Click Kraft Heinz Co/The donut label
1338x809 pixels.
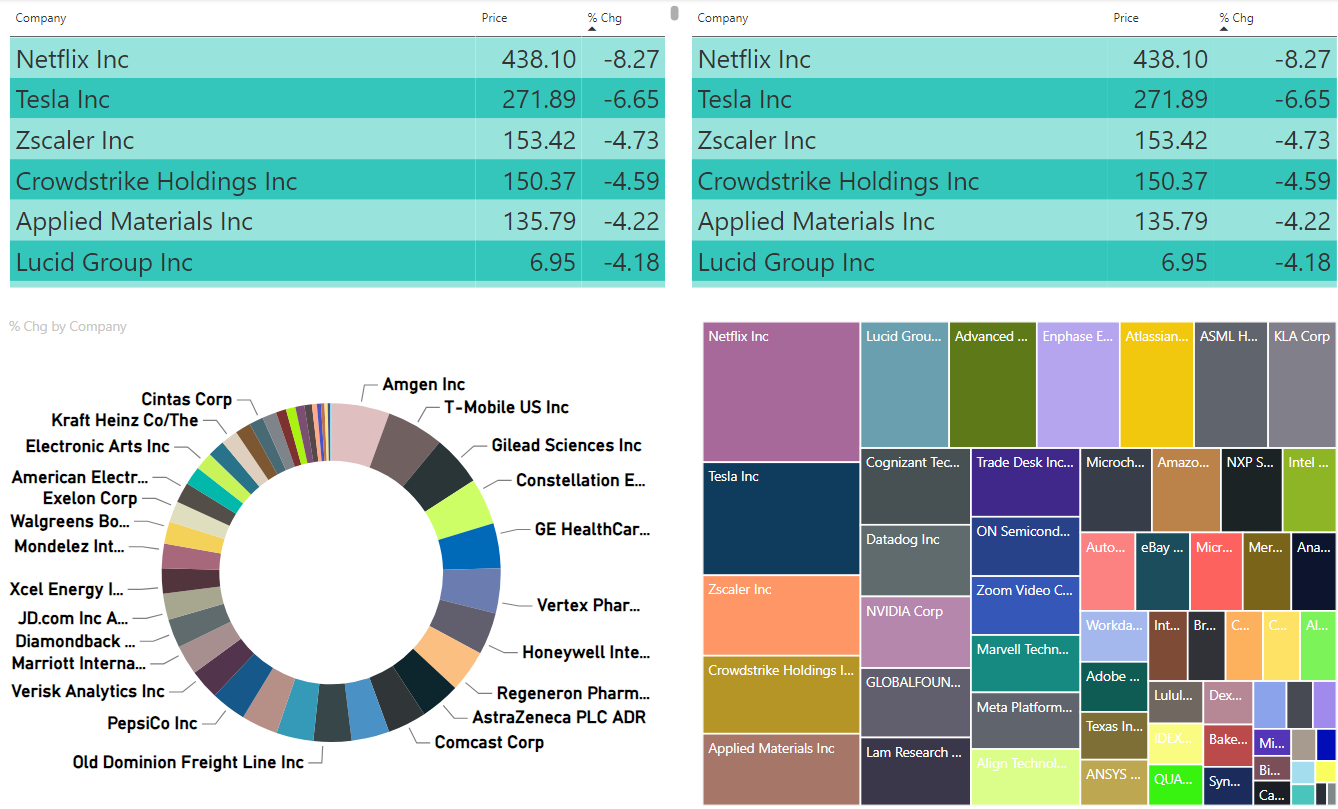125,421
